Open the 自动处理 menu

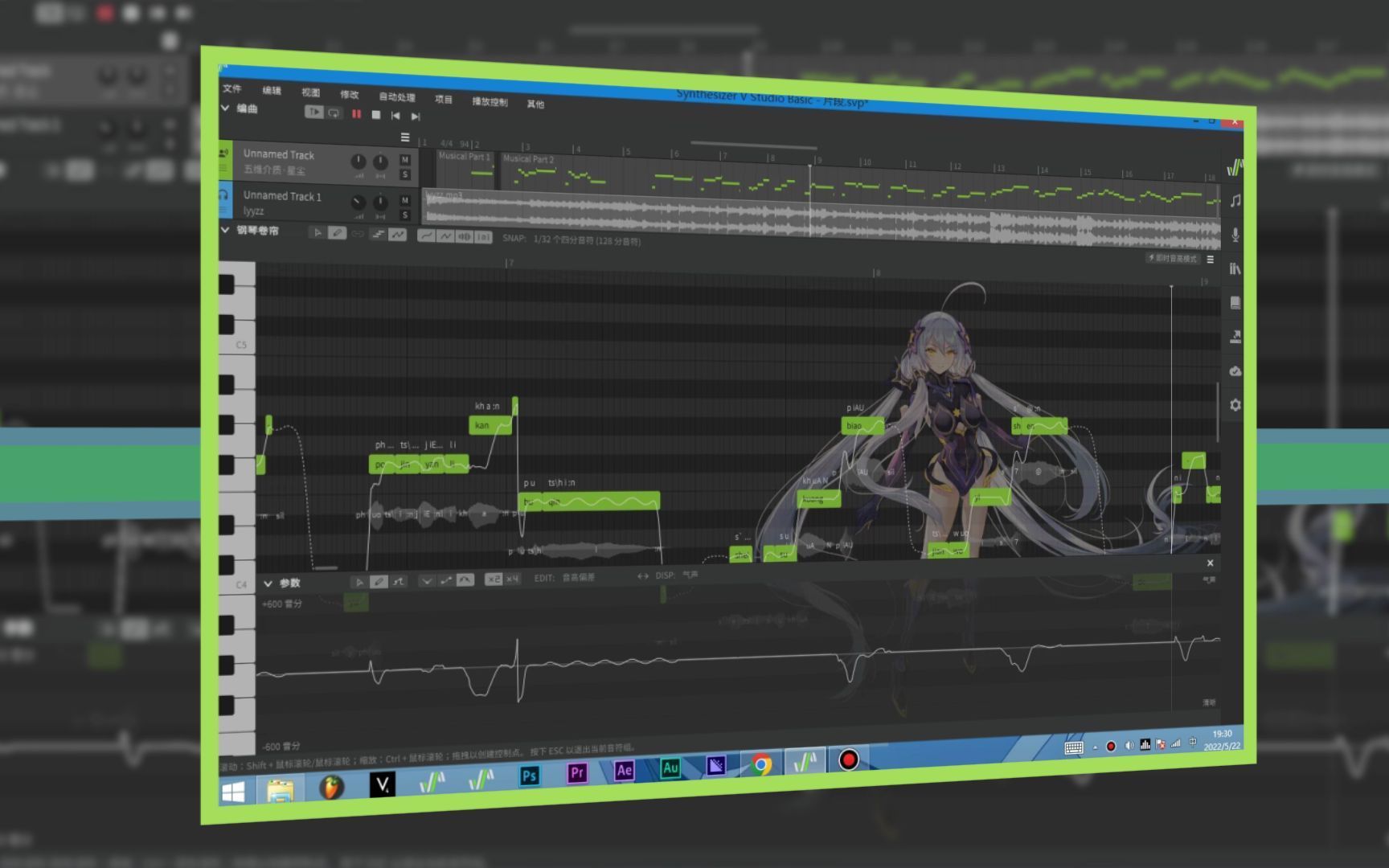[x=397, y=96]
